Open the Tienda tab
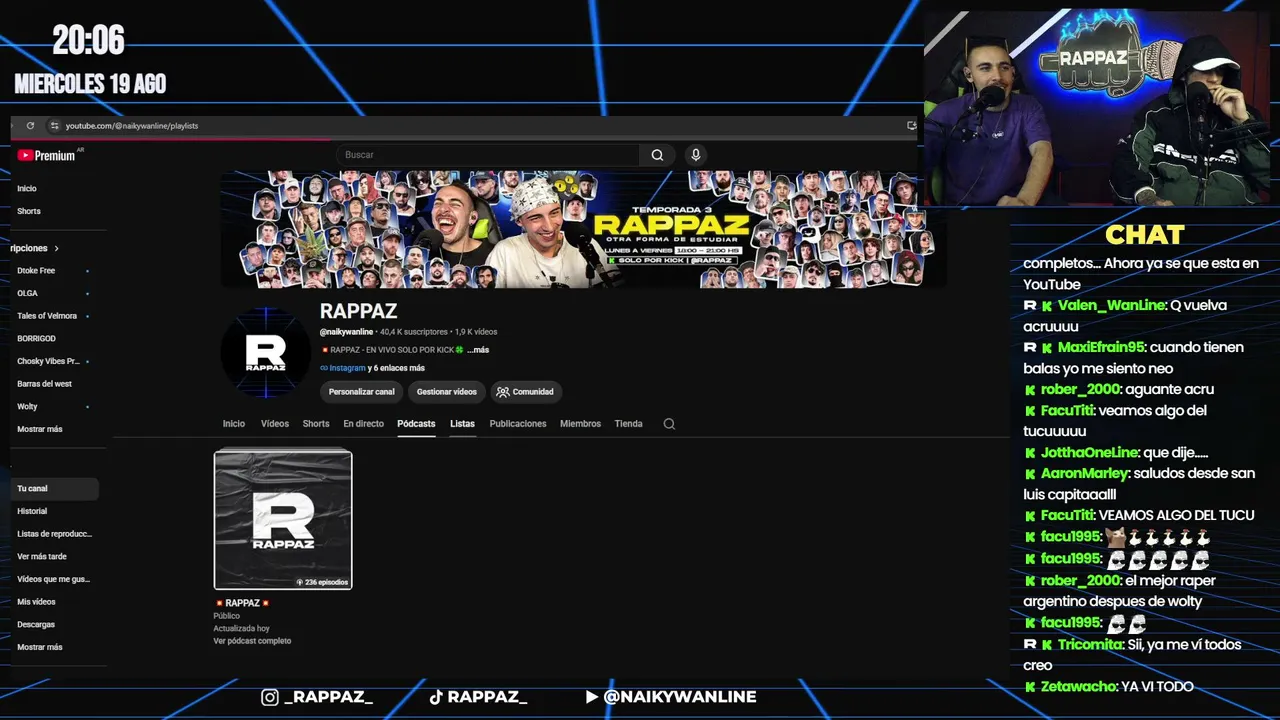Viewport: 1280px width, 720px height. pyautogui.click(x=629, y=424)
